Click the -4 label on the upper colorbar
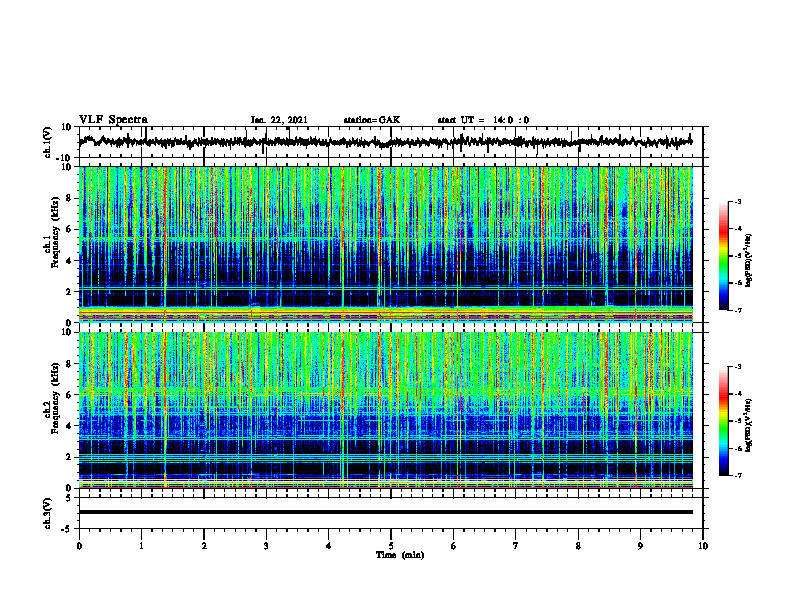Image resolution: width=792 pixels, height=612 pixels. [x=738, y=229]
